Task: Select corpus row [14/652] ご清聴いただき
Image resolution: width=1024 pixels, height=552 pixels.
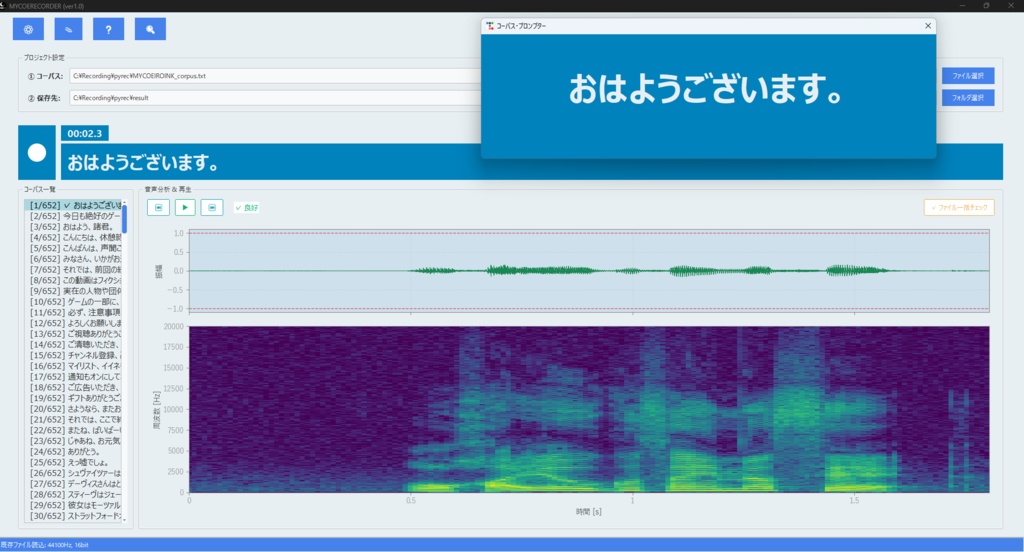Action: (x=73, y=344)
